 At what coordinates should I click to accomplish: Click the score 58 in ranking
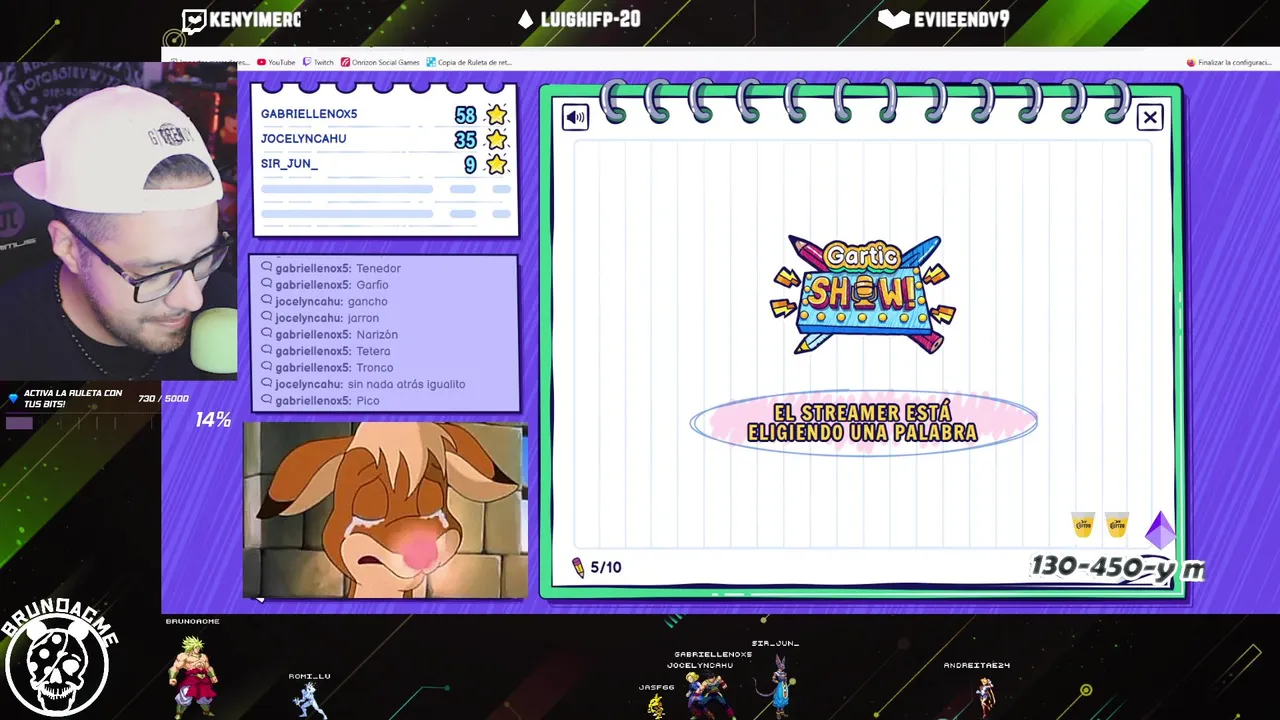pos(466,114)
